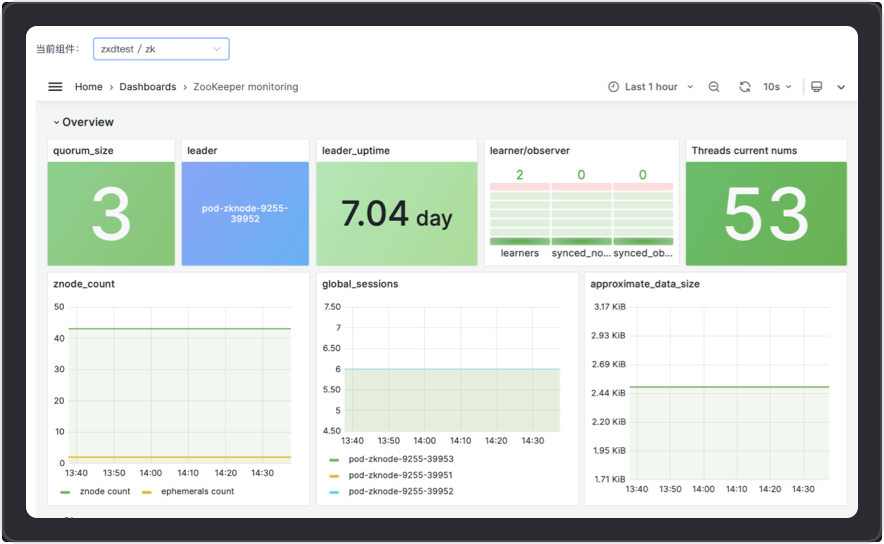Open the Last 1 hour time picker
Viewport: 884px width, 544px height.
click(x=651, y=87)
